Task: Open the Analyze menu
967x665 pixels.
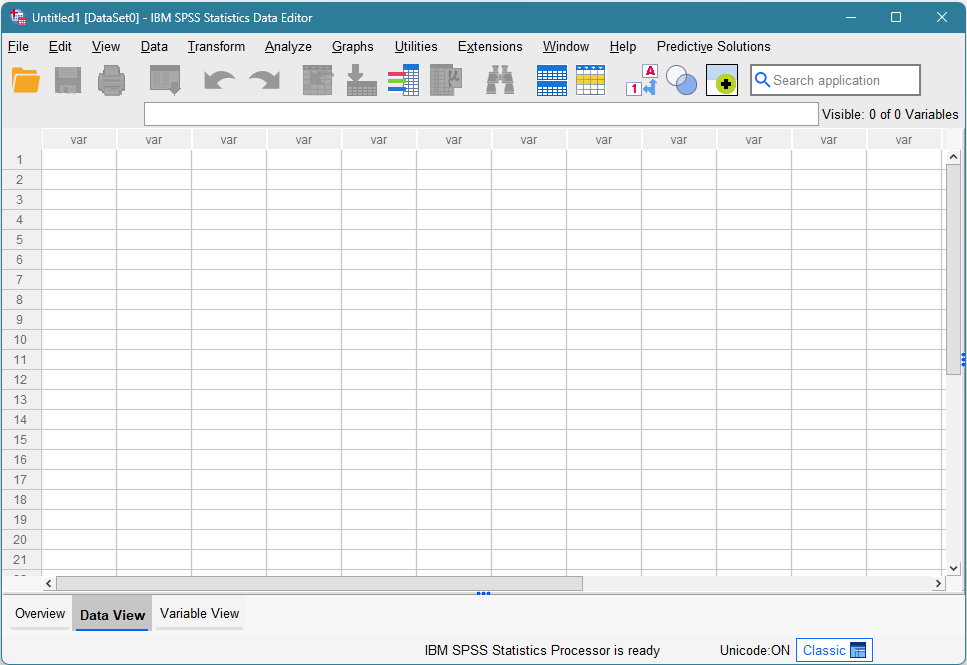Action: [288, 46]
